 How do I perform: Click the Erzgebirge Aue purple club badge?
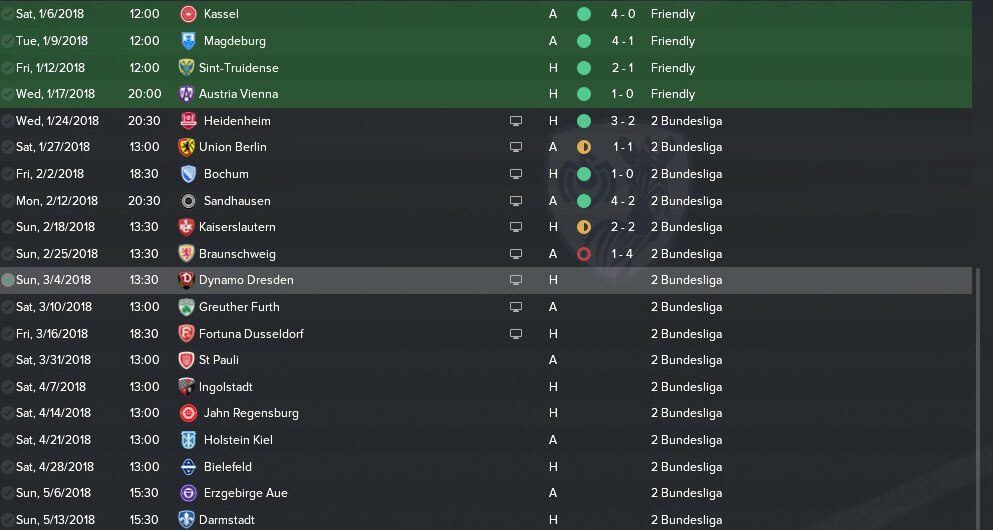point(188,493)
